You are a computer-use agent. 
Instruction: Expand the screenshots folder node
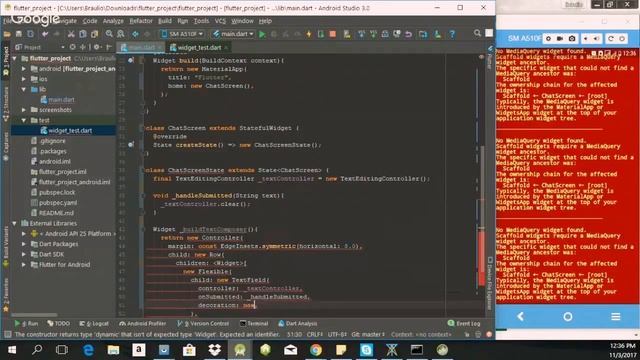click(x=24, y=110)
